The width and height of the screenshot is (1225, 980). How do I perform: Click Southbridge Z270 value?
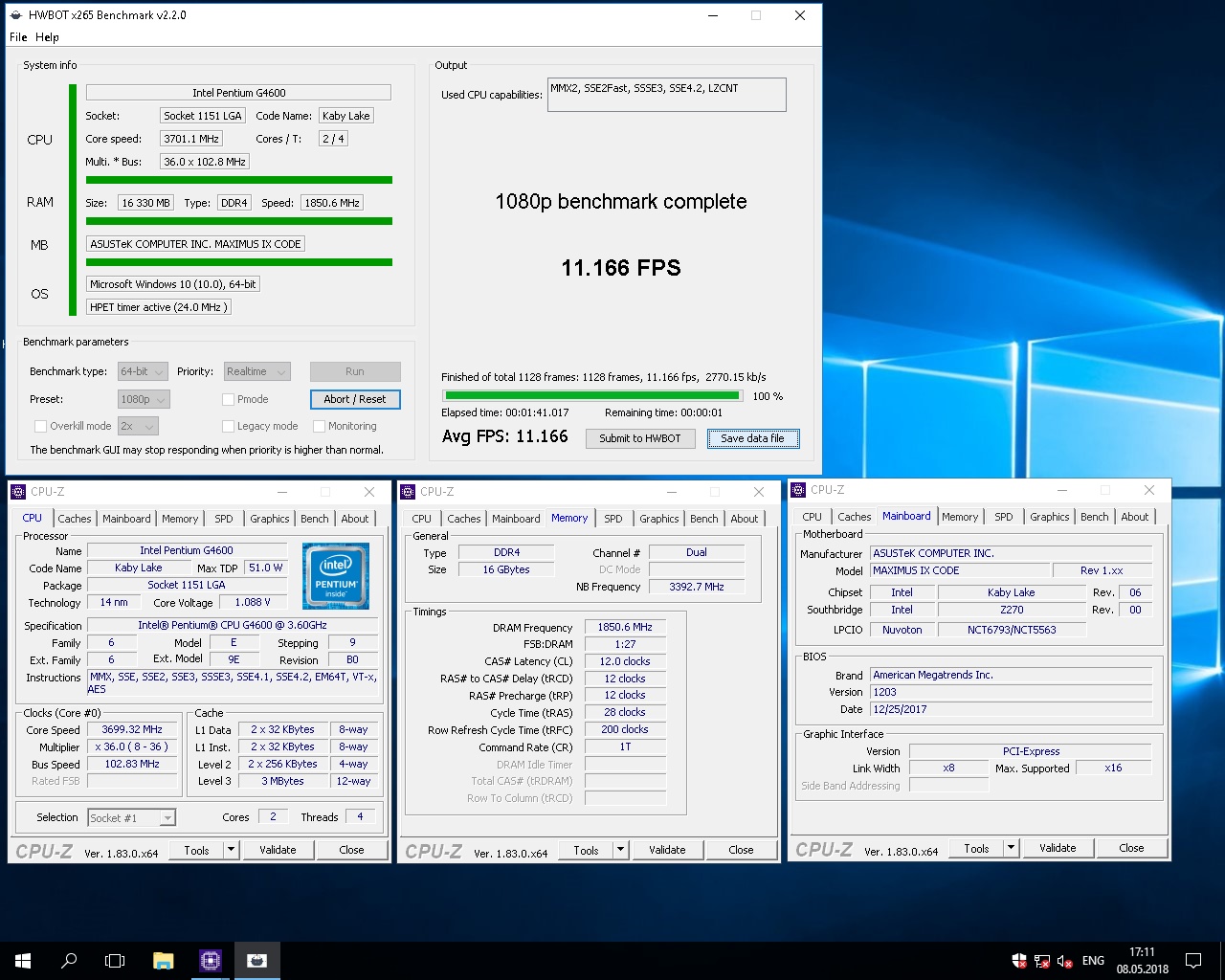click(x=1012, y=610)
